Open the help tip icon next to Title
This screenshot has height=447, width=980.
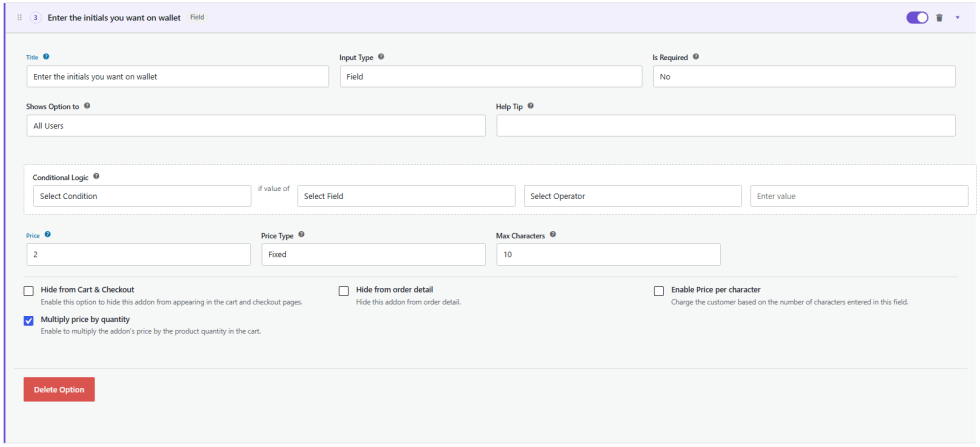pyautogui.click(x=46, y=56)
